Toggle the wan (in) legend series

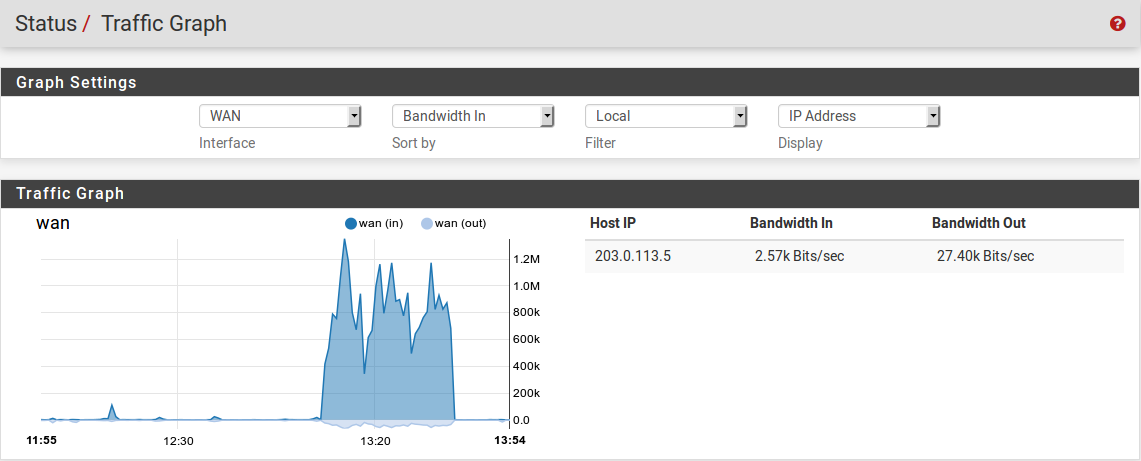point(374,223)
